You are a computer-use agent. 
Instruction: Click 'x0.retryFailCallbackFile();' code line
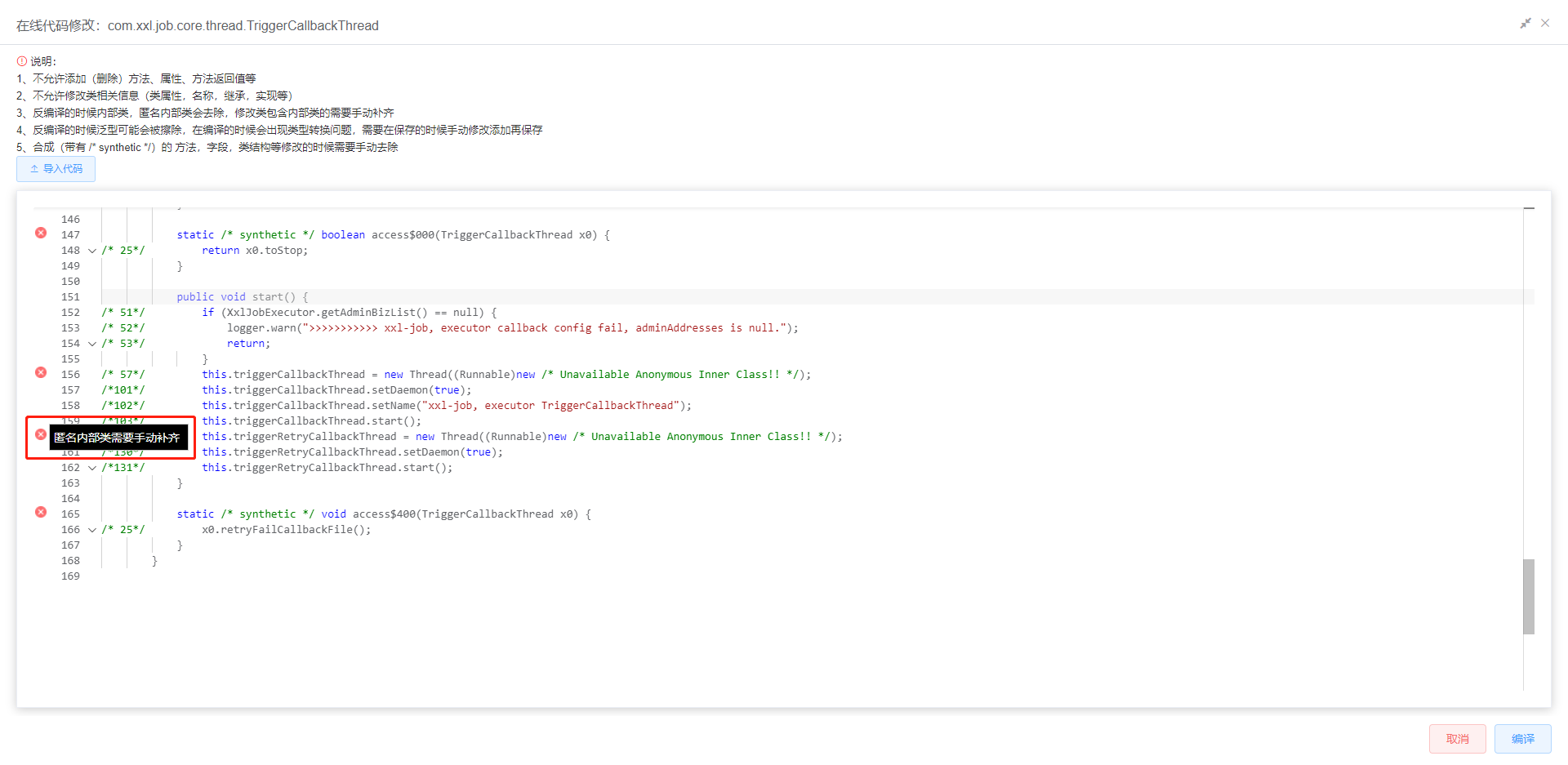click(287, 530)
